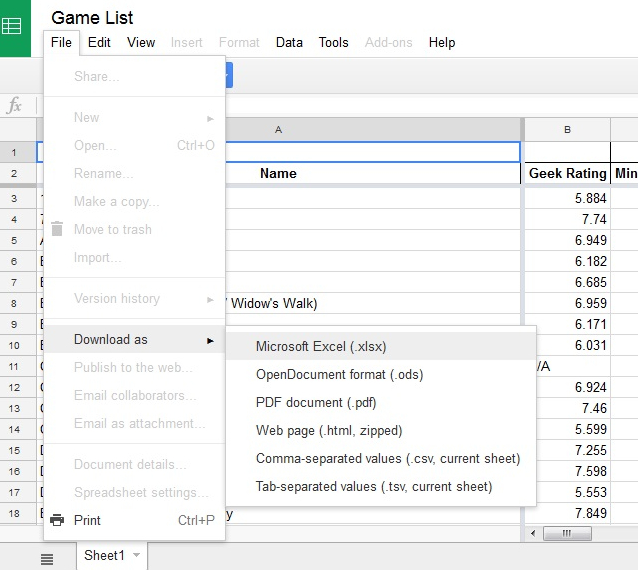Click the printer icon beside Print
This screenshot has height=570, width=638.
(58, 520)
